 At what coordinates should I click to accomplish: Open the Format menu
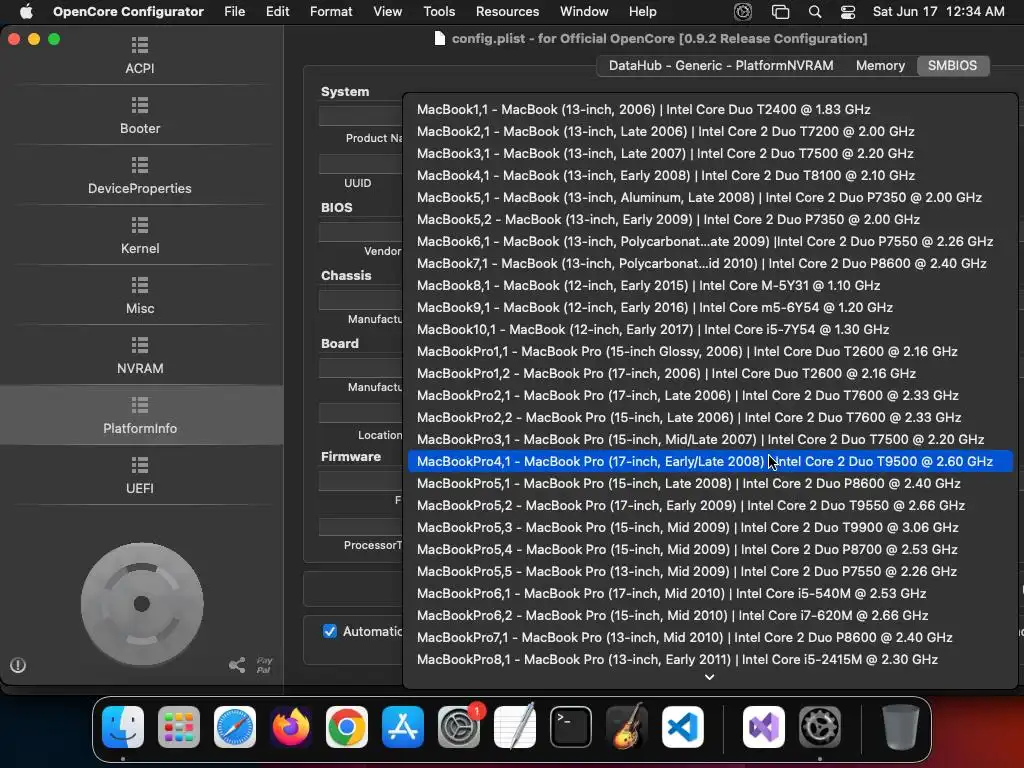pos(331,12)
